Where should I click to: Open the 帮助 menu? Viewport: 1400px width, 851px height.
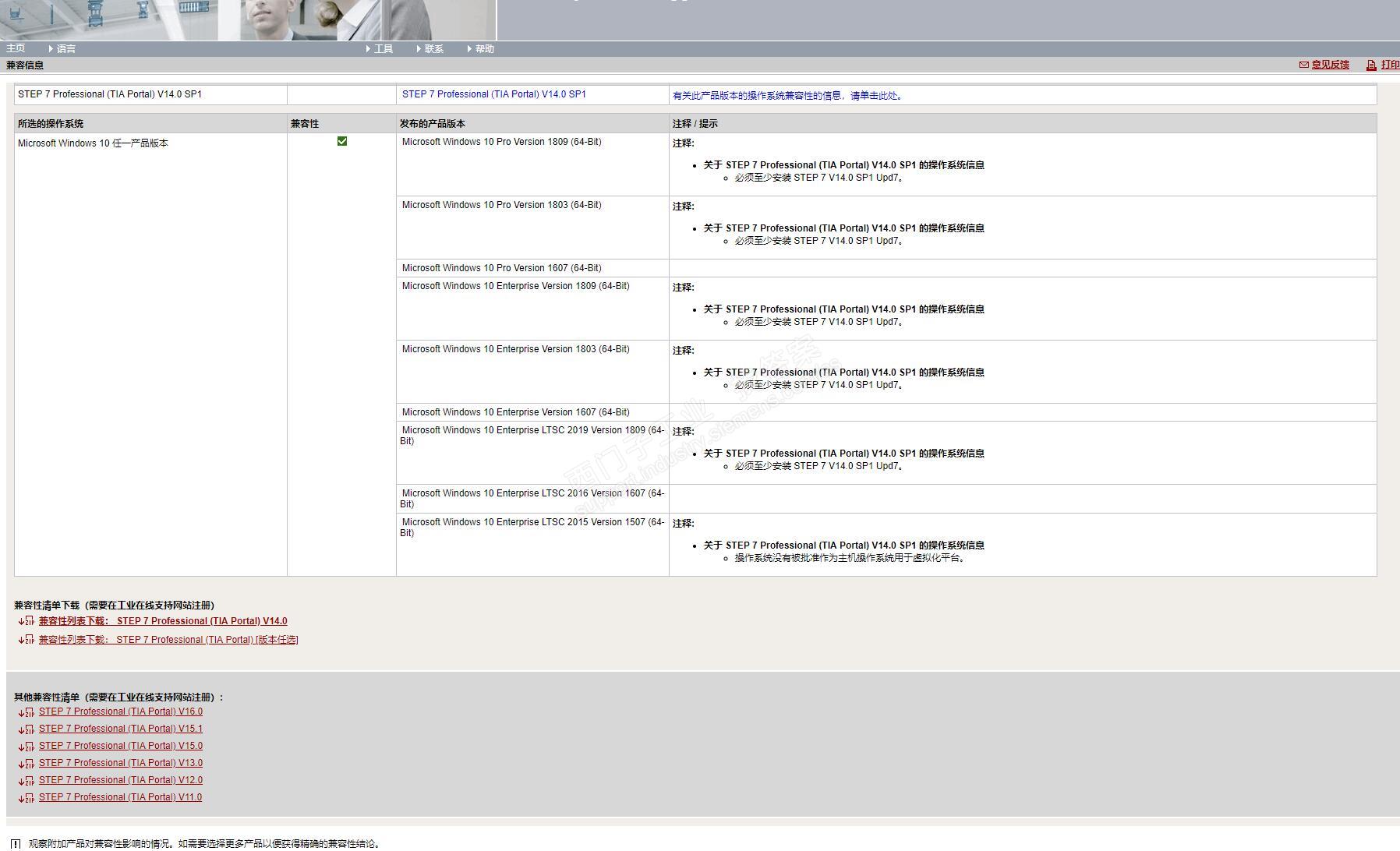pos(481,49)
